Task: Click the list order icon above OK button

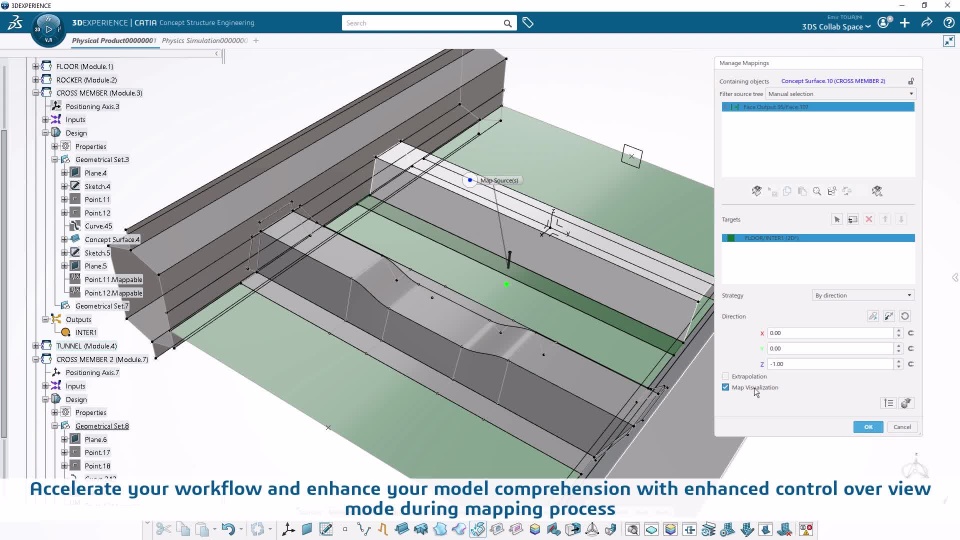Action: click(x=888, y=403)
